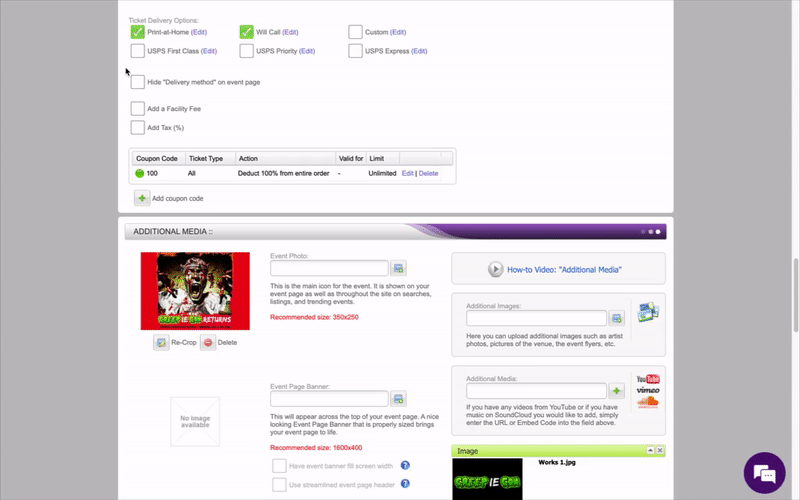Click the Edit link next to Will Call

[291, 32]
